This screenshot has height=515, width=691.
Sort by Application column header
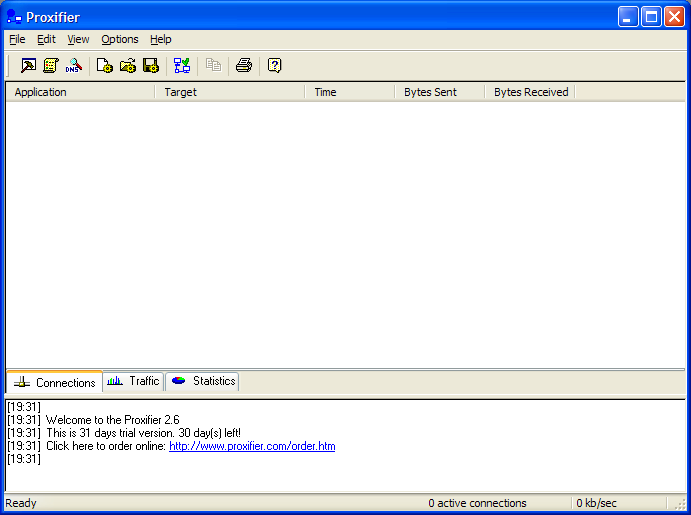pyautogui.click(x=81, y=92)
